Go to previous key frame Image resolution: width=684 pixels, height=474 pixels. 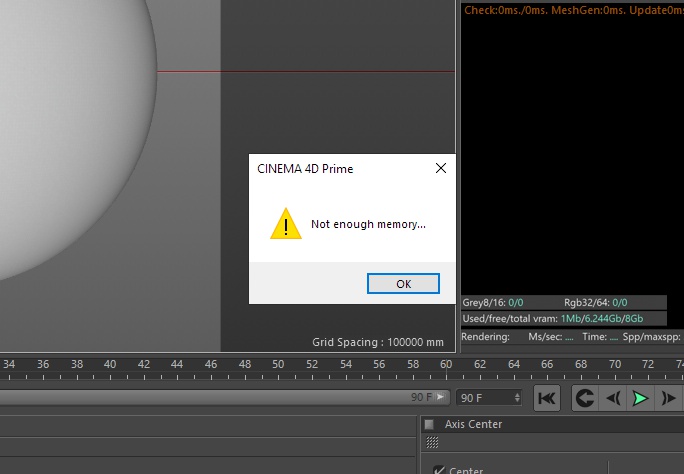[x=585, y=398]
